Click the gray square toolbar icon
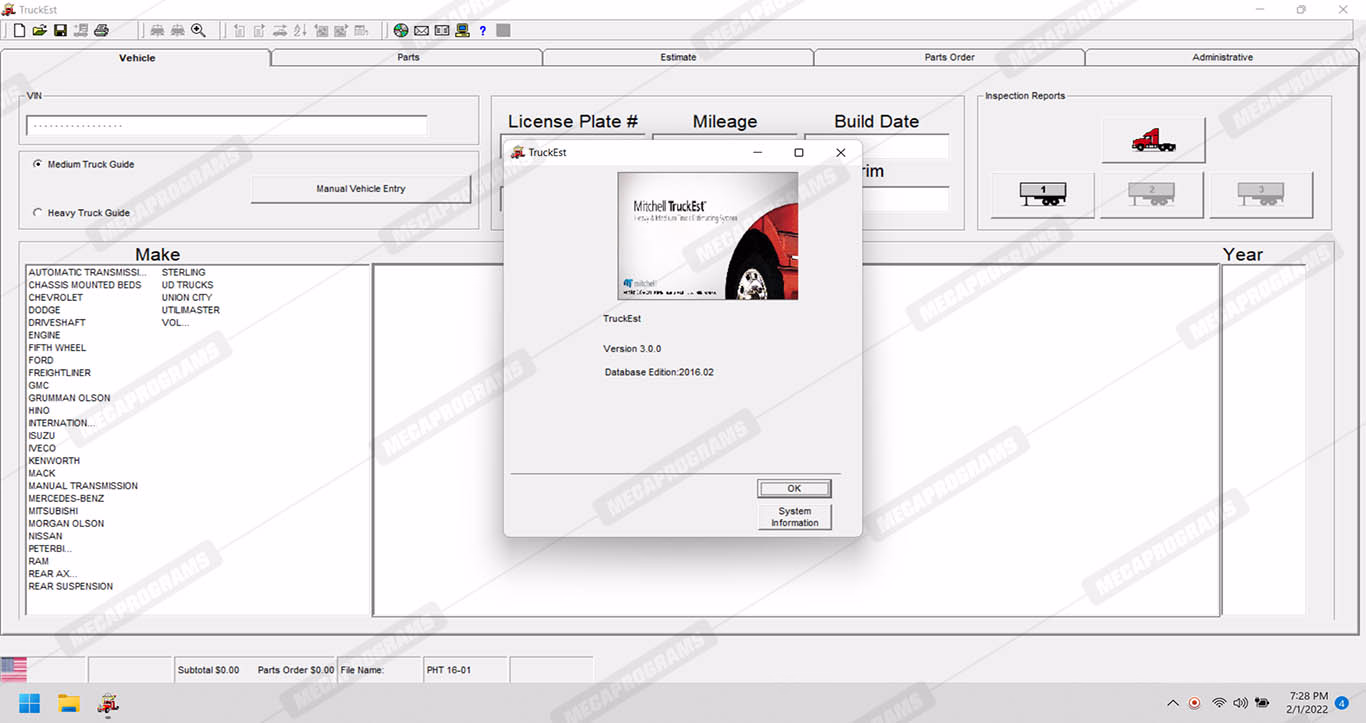This screenshot has width=1366, height=723. click(x=503, y=31)
